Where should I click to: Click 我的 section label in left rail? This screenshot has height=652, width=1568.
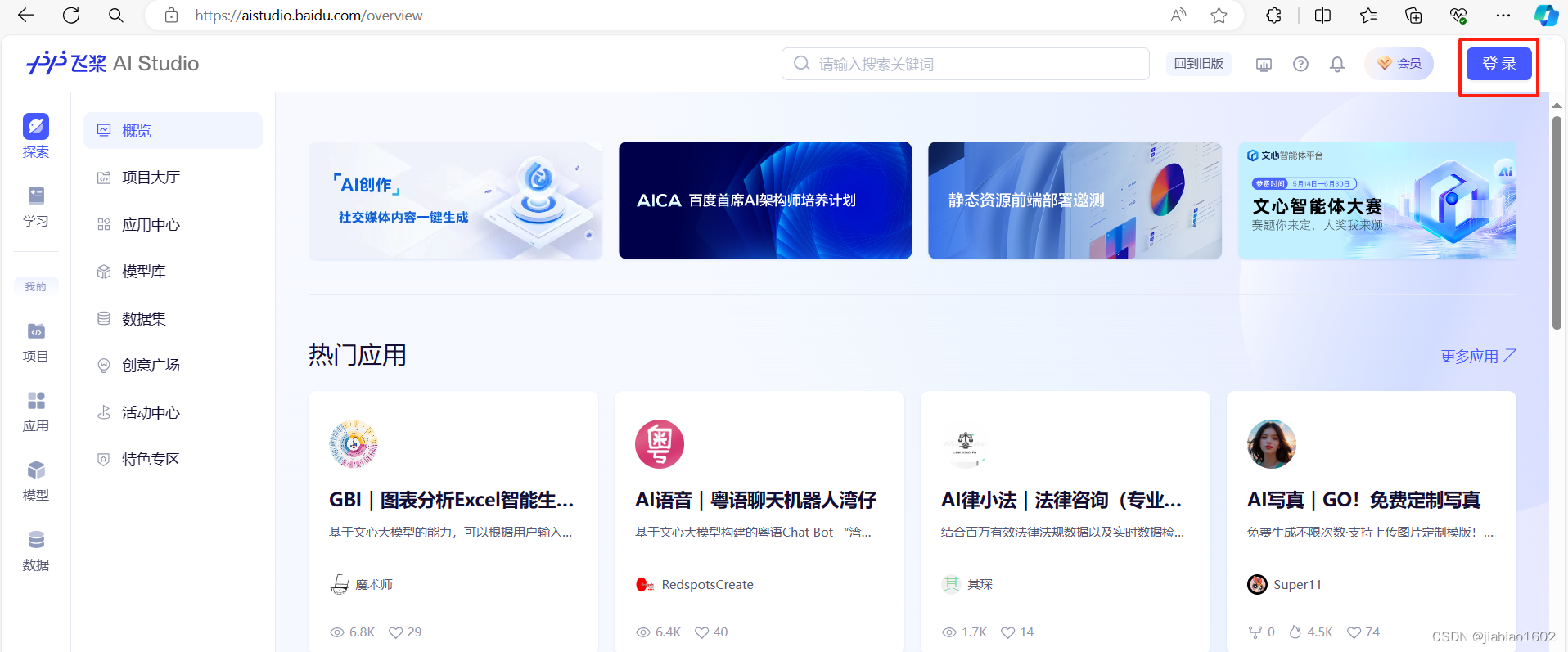[x=36, y=287]
